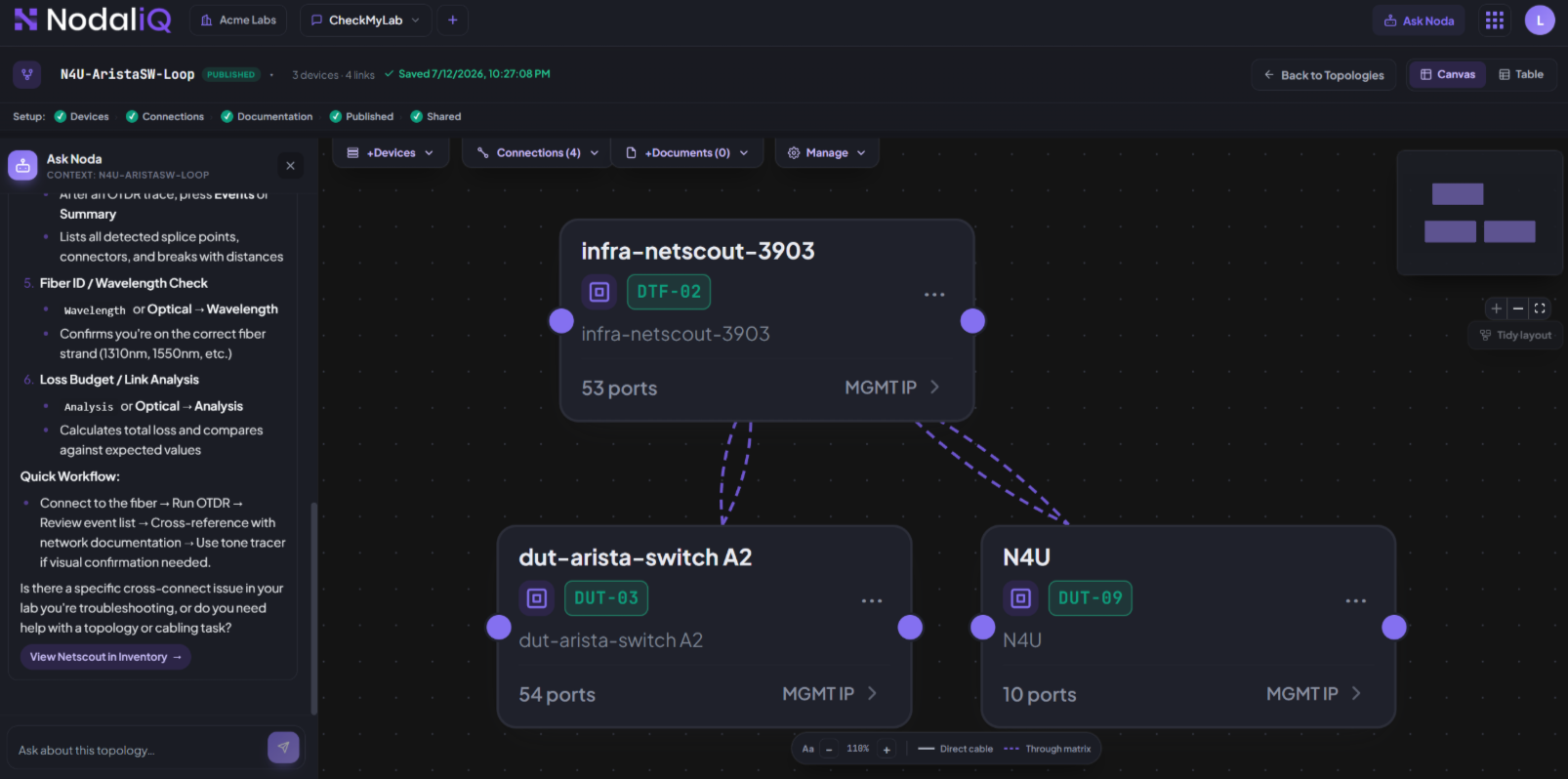Open dut-arista-switch A2 card options menu
1568x779 pixels.
point(872,600)
